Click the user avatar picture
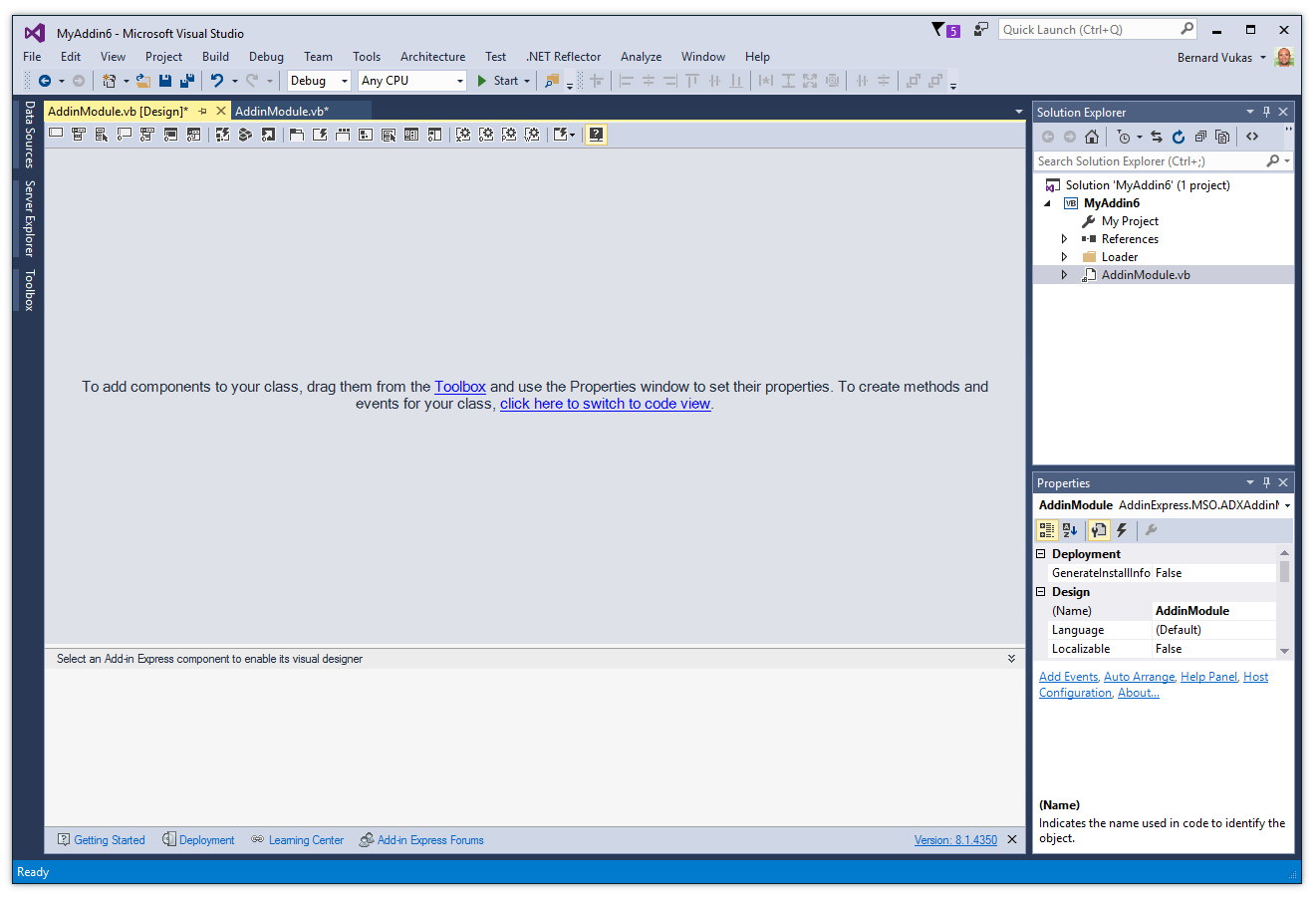Screen dimensions: 1316x902 click(x=1285, y=57)
